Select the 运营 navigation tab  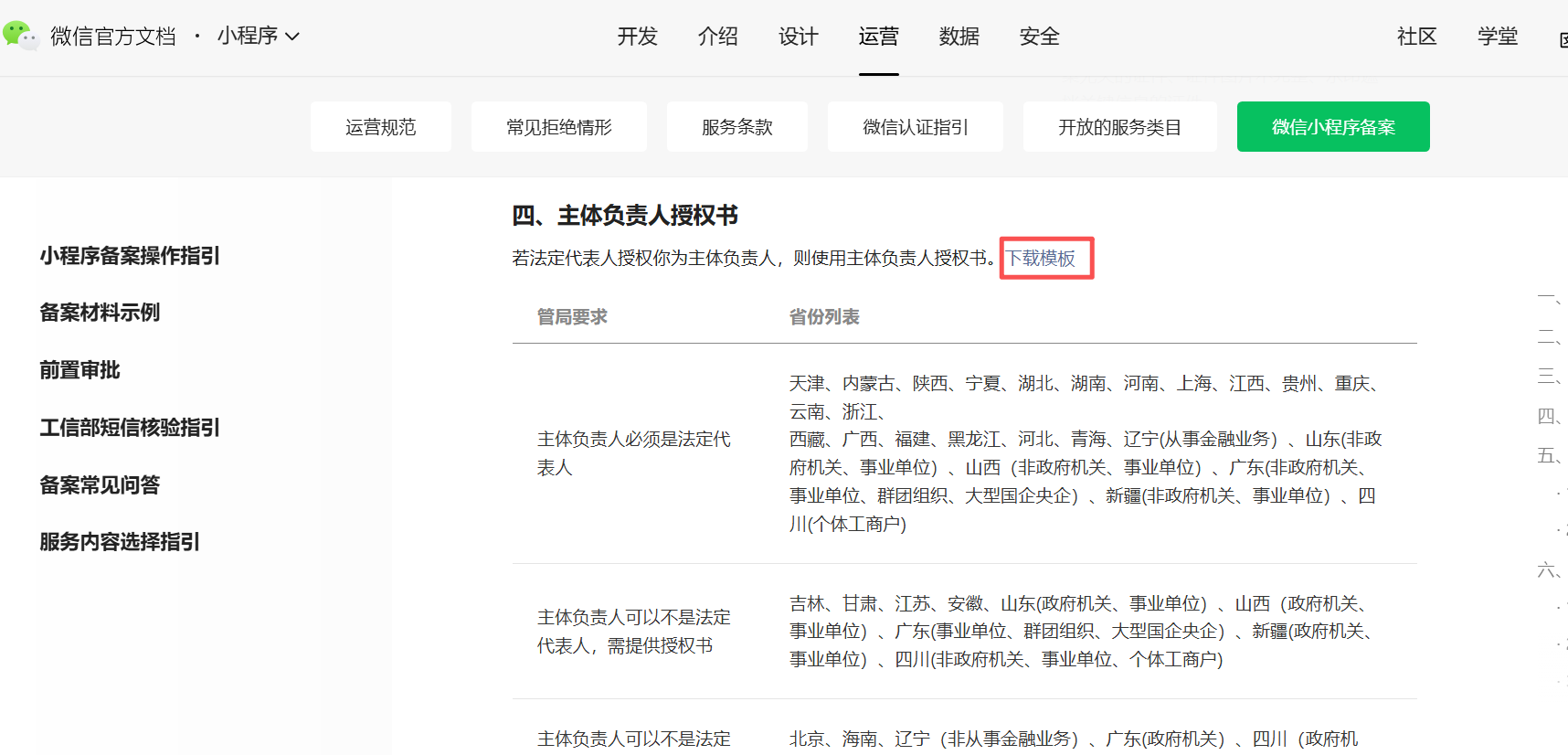[x=878, y=37]
